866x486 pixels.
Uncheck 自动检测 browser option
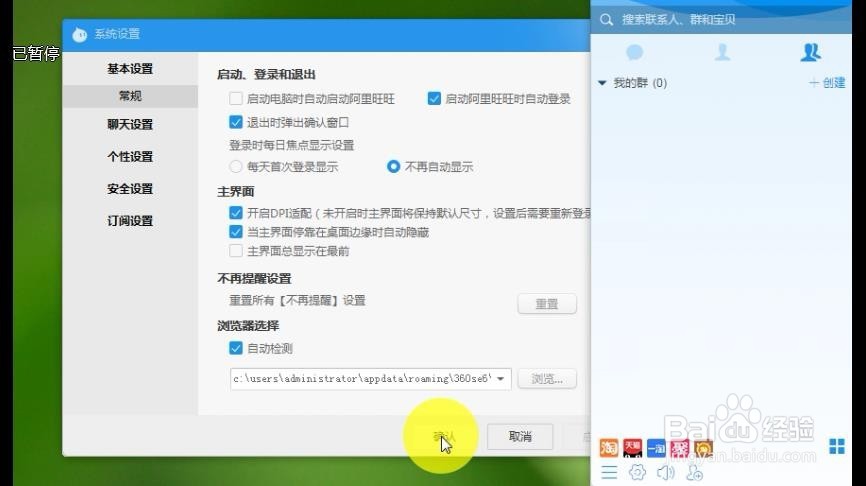coord(236,348)
